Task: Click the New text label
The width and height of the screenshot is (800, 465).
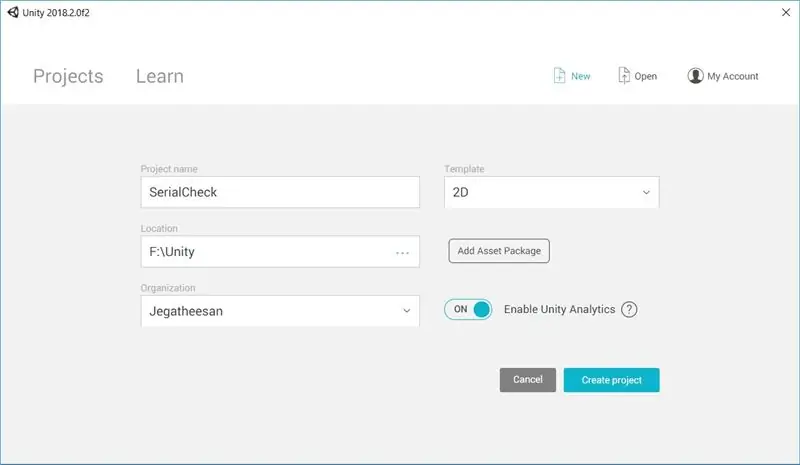Action: point(581,76)
